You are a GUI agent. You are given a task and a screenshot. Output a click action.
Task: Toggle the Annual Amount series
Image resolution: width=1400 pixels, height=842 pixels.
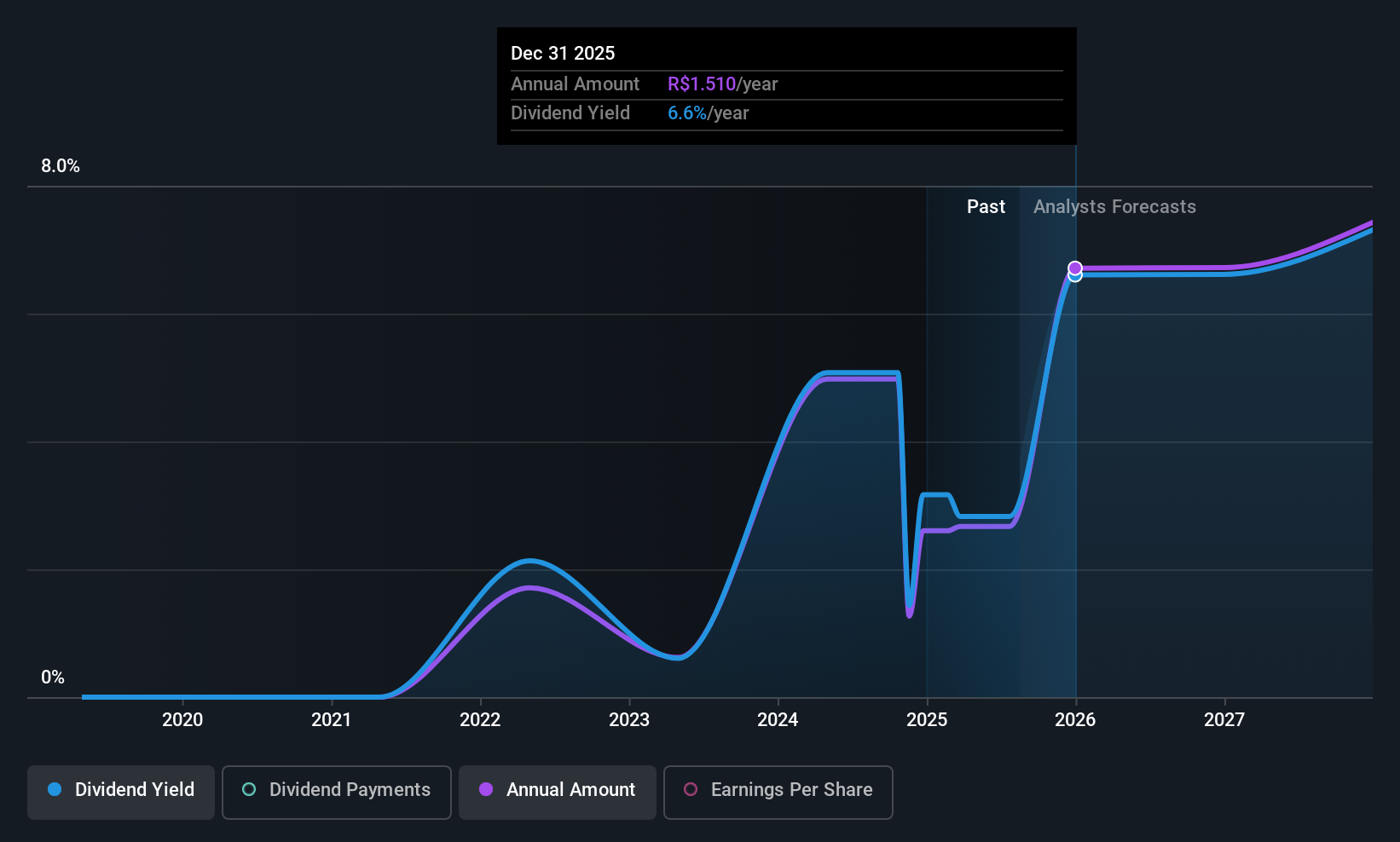pyautogui.click(x=558, y=793)
